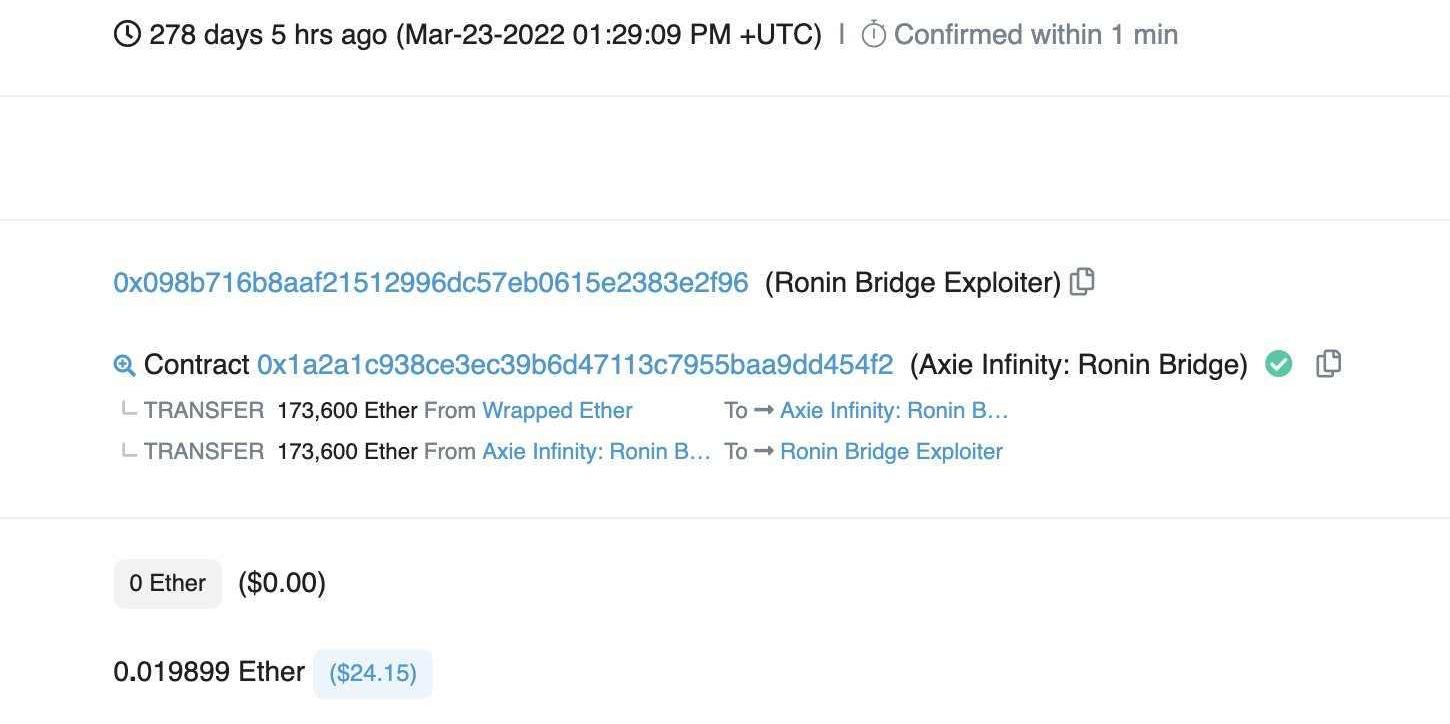Click the 0 Ether value badge
The height and width of the screenshot is (724, 1450).
(x=167, y=583)
